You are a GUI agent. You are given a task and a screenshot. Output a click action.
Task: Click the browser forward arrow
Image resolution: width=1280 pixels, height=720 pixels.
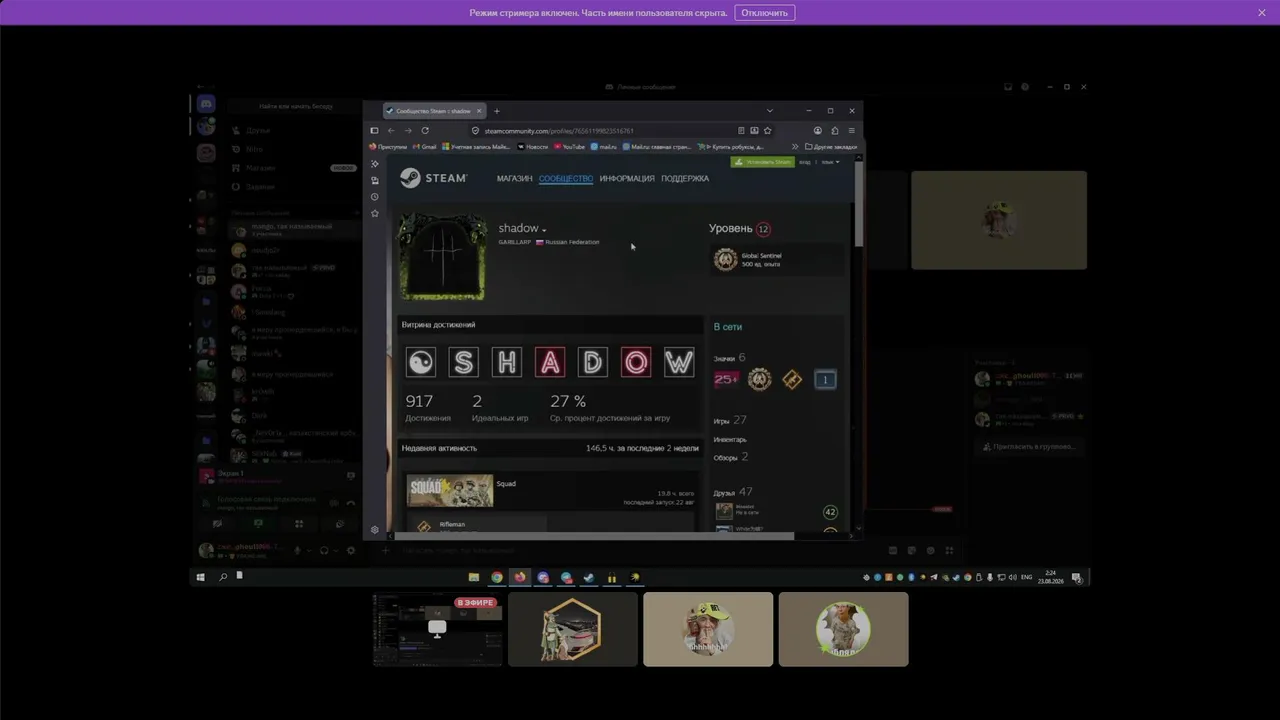(408, 131)
